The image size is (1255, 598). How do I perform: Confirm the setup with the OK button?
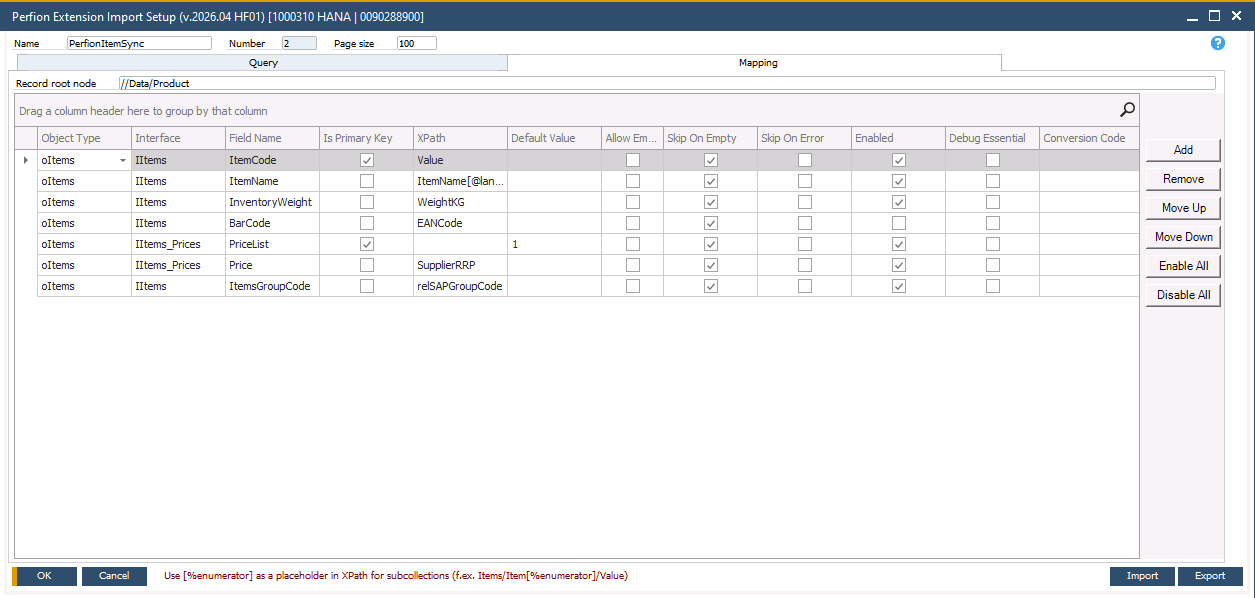[44, 576]
